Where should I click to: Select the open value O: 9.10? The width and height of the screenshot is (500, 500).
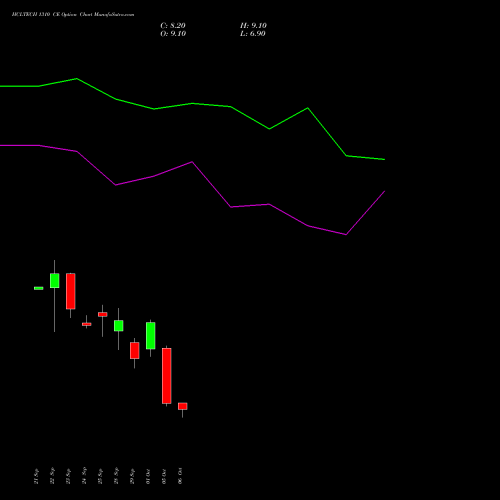pos(173,34)
